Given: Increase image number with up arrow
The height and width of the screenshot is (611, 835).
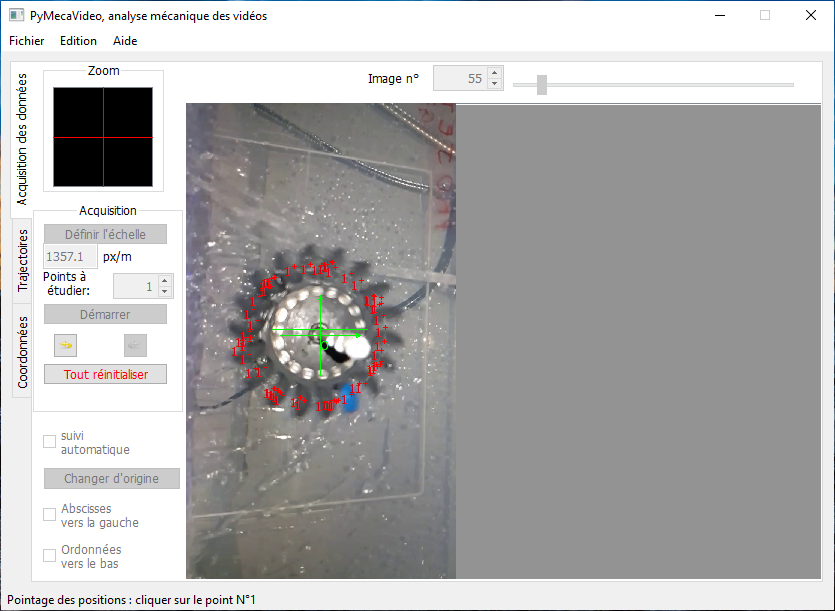Looking at the screenshot, I should click(x=494, y=73).
